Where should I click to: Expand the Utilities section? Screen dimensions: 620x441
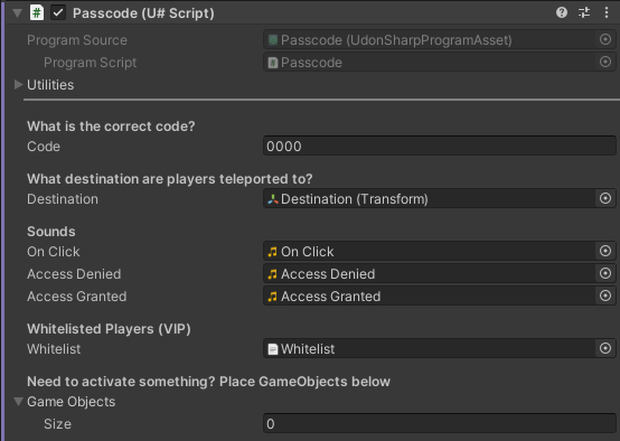pos(18,84)
